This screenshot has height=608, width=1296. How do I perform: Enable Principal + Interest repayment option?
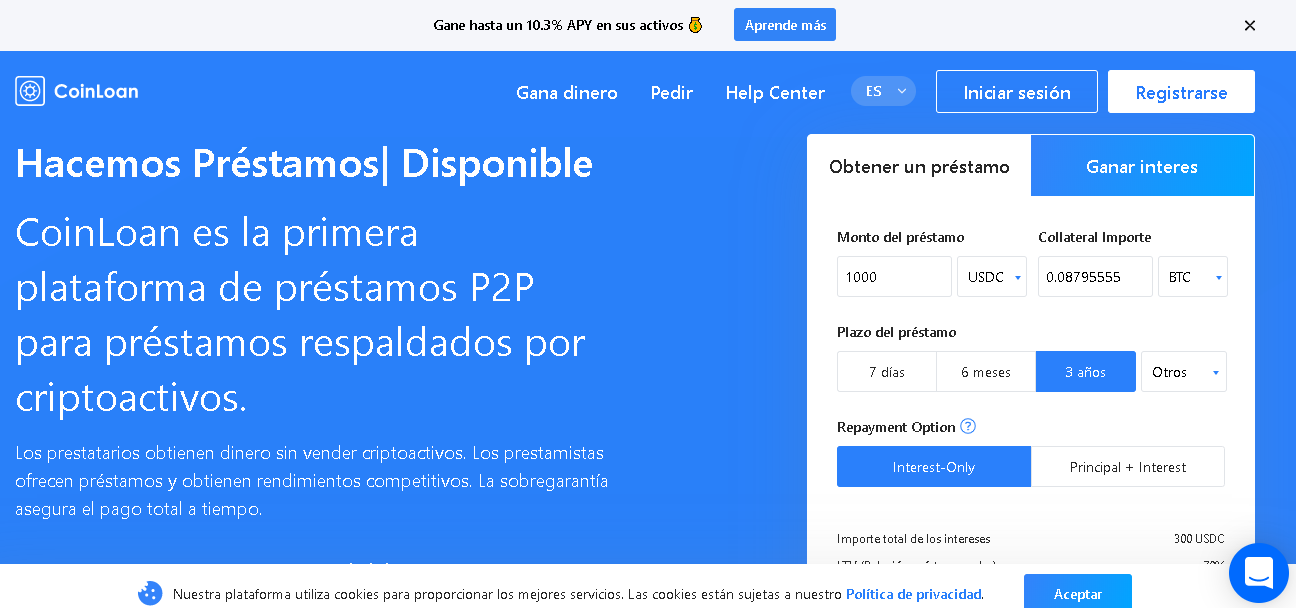click(x=1128, y=466)
